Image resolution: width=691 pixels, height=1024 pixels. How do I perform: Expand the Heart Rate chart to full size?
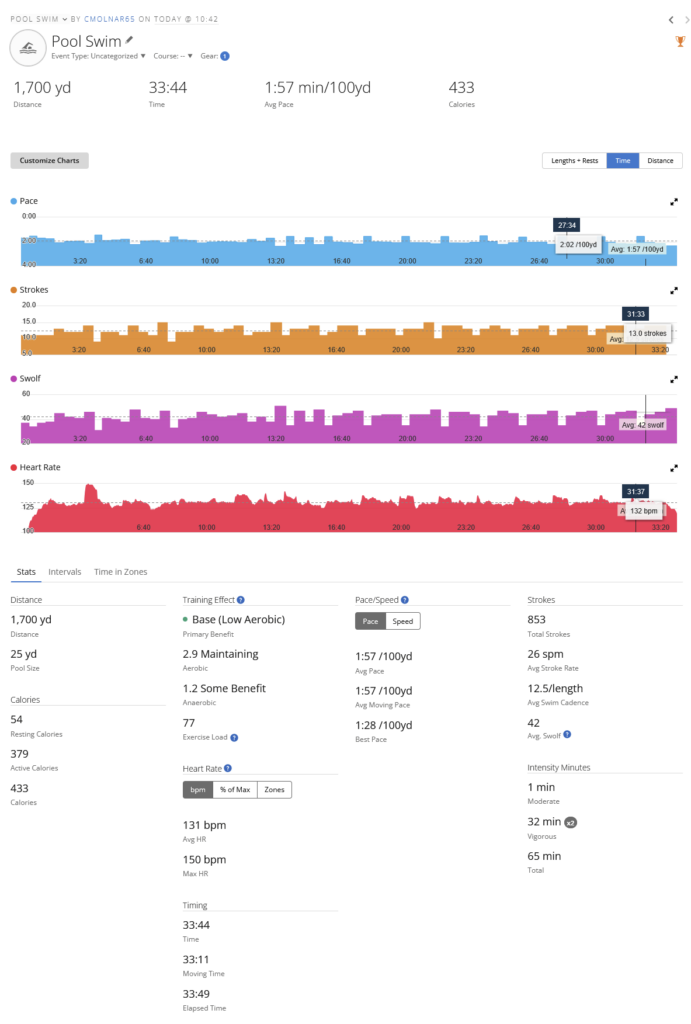tap(674, 467)
